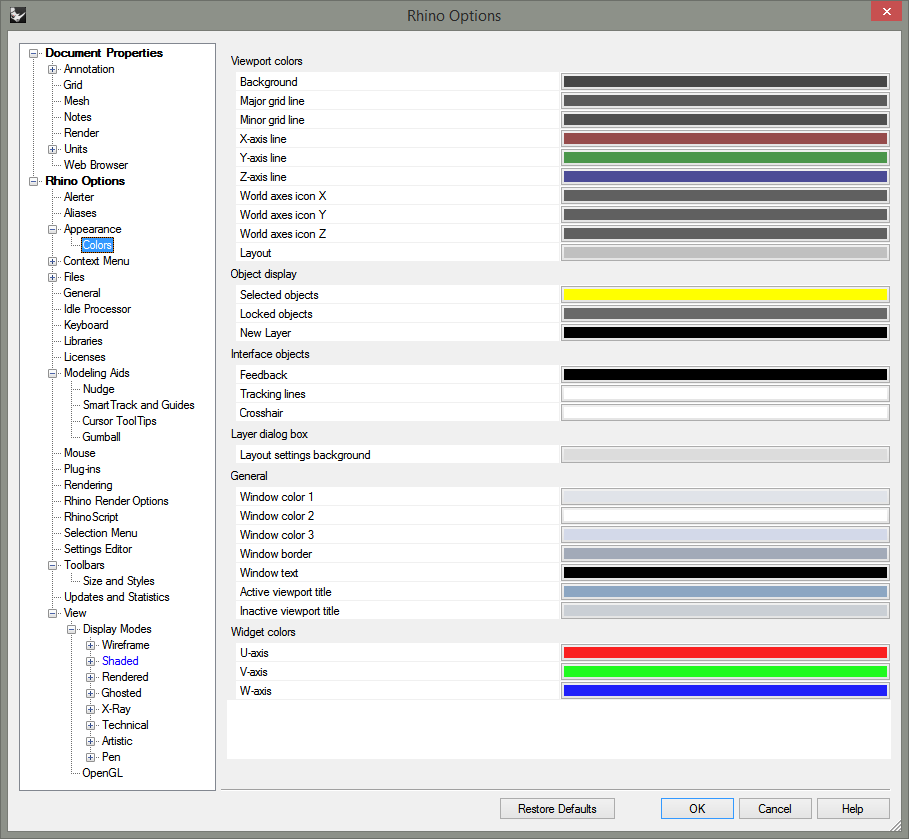The height and width of the screenshot is (839, 909).
Task: Confirm with the OK button
Action: (x=697, y=809)
